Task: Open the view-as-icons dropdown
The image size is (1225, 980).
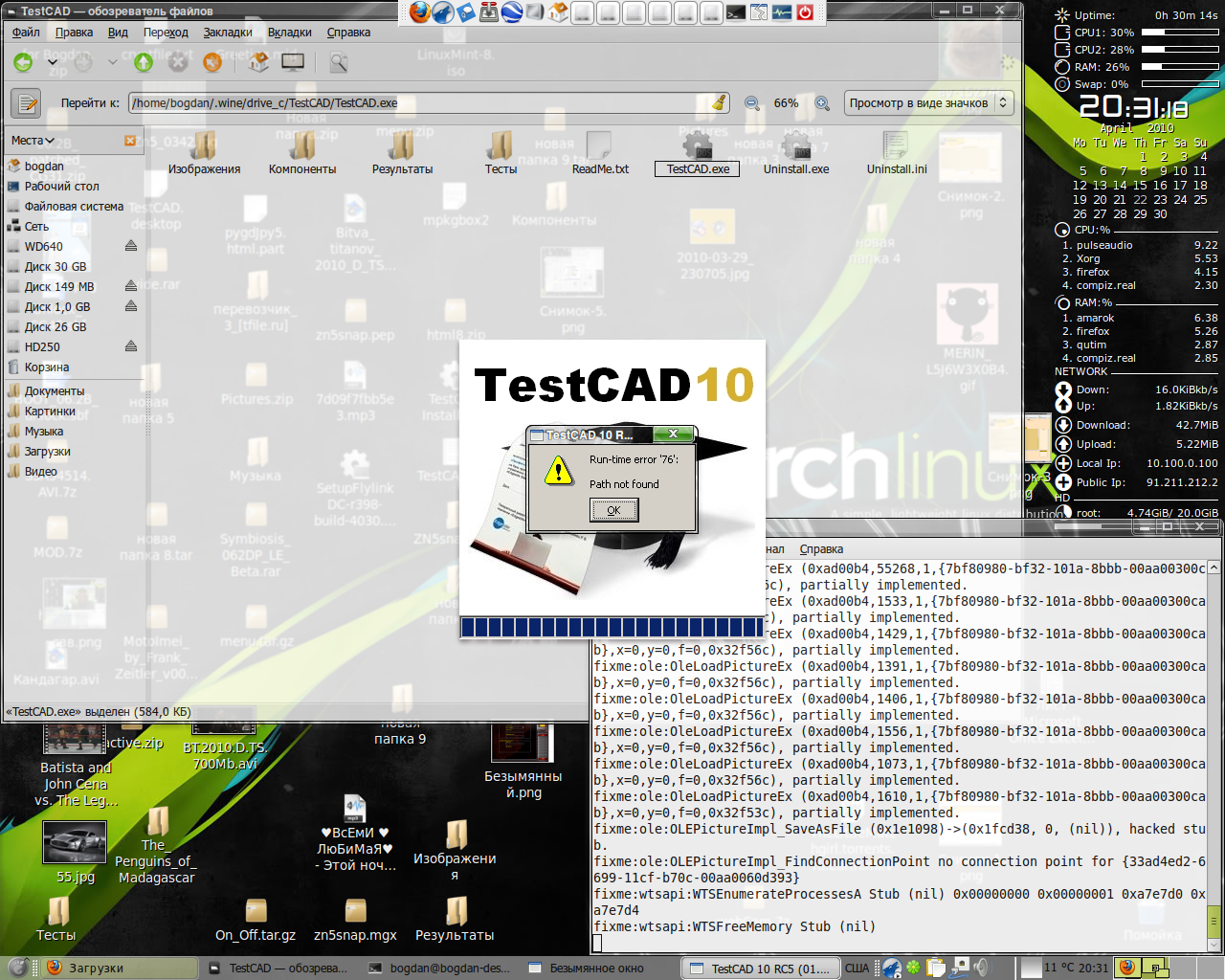Action: click(x=928, y=102)
